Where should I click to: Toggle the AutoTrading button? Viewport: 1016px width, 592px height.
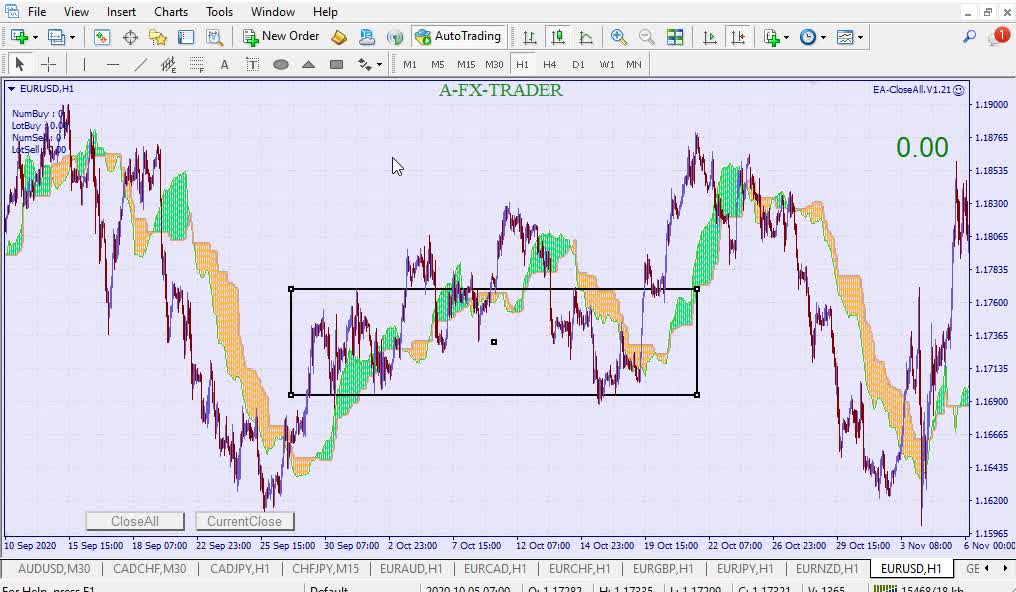click(457, 37)
